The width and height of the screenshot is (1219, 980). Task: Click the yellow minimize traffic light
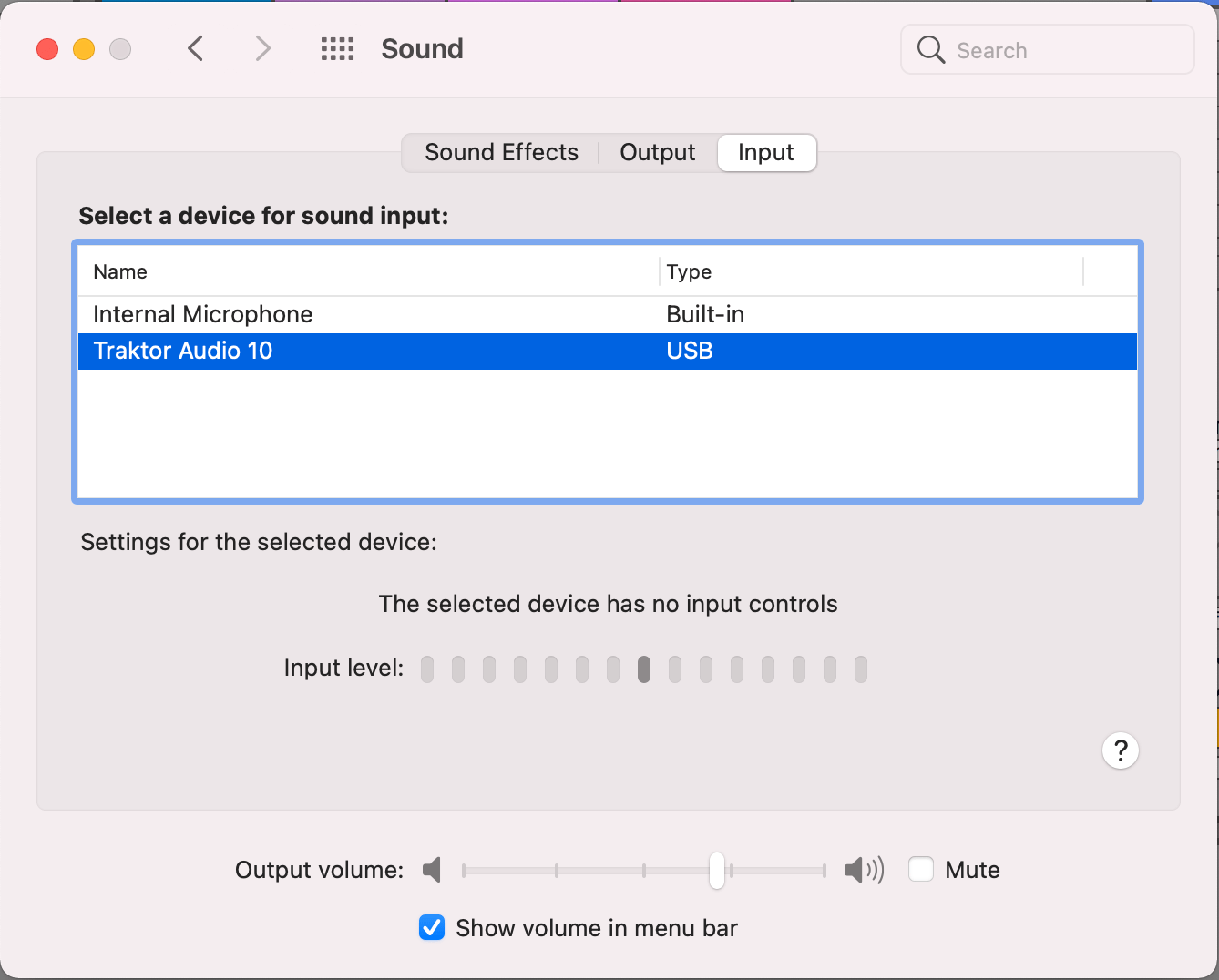coord(84,49)
